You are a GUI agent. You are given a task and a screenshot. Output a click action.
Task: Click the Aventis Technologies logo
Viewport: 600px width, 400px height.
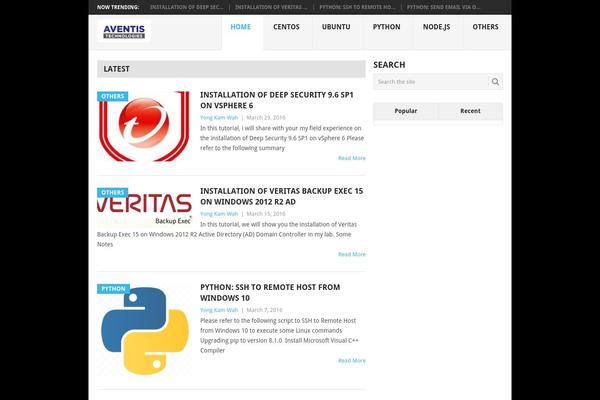coord(124,31)
